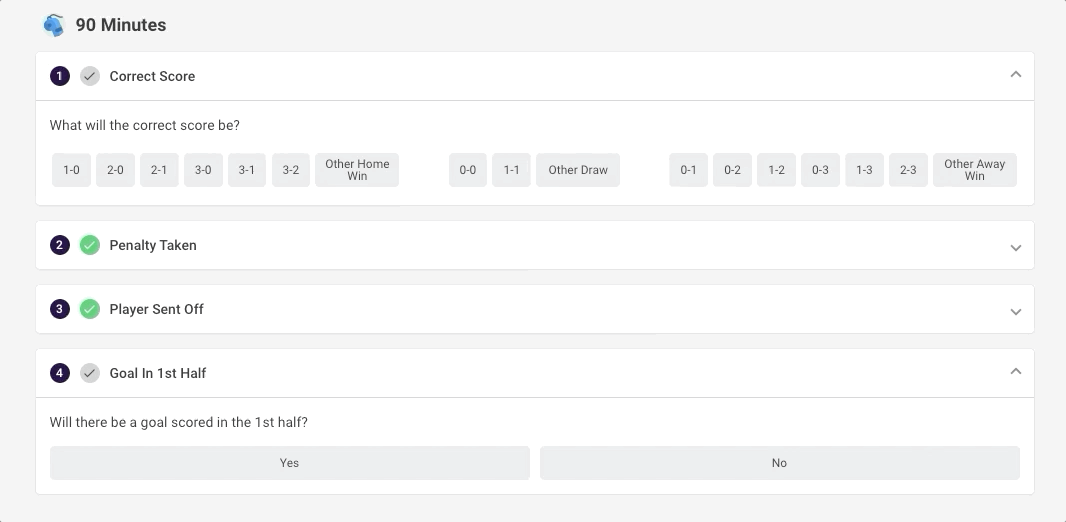Collapse the Goal In 1st Half section
Viewport: 1066px width, 522px height.
coord(1015,372)
